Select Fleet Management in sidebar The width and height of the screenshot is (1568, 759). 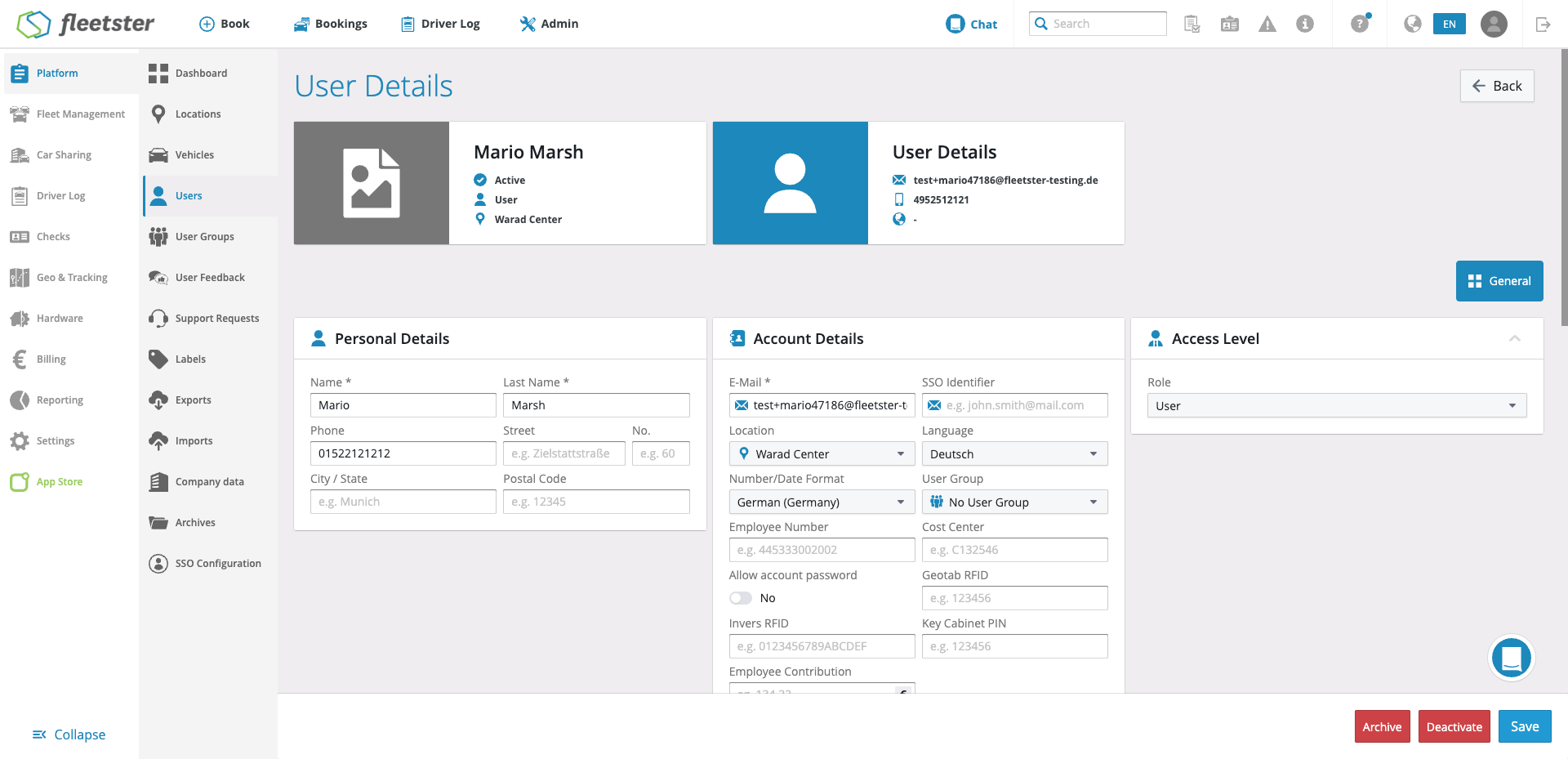[x=71, y=114]
